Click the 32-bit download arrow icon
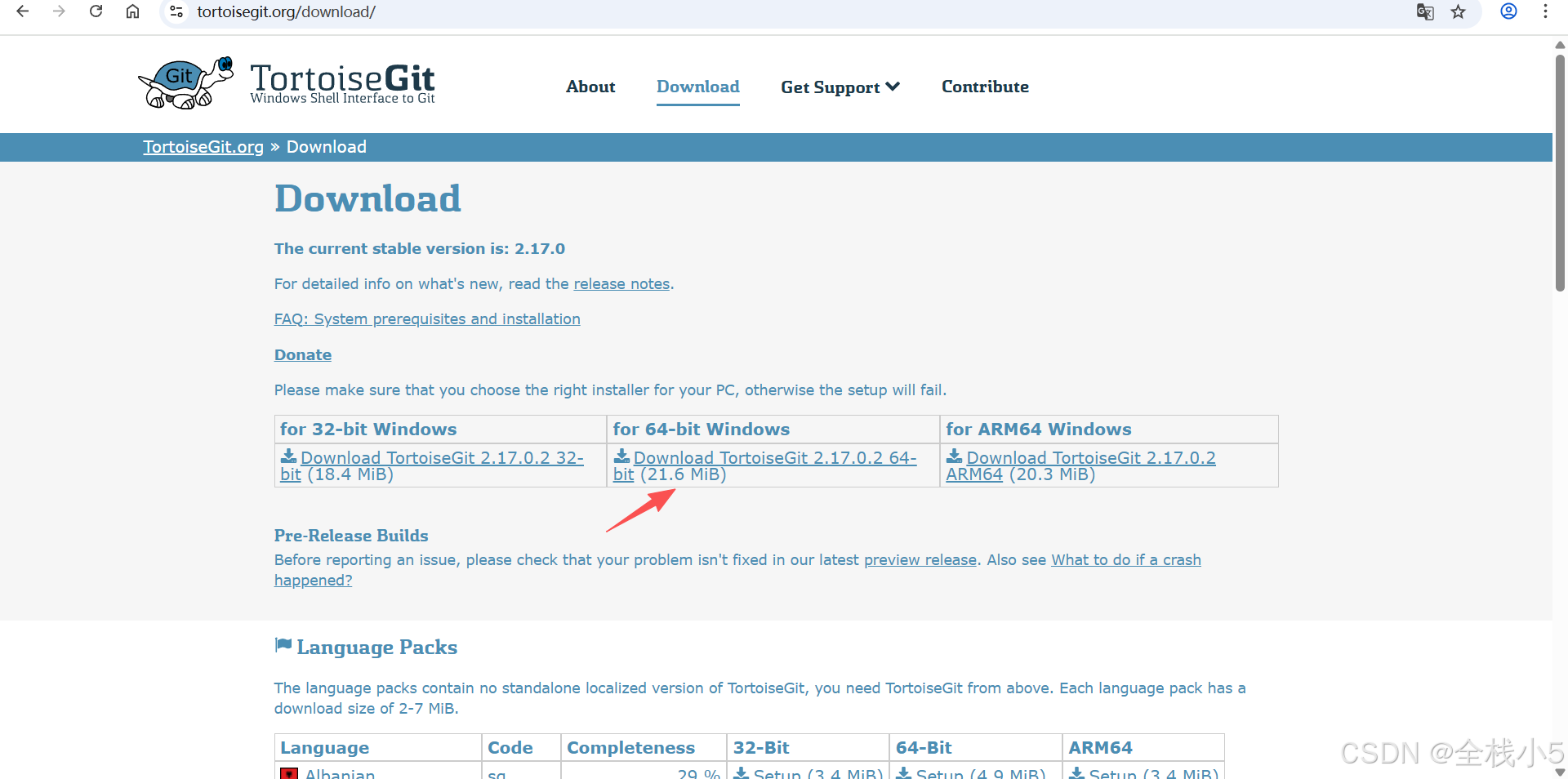 coord(288,456)
